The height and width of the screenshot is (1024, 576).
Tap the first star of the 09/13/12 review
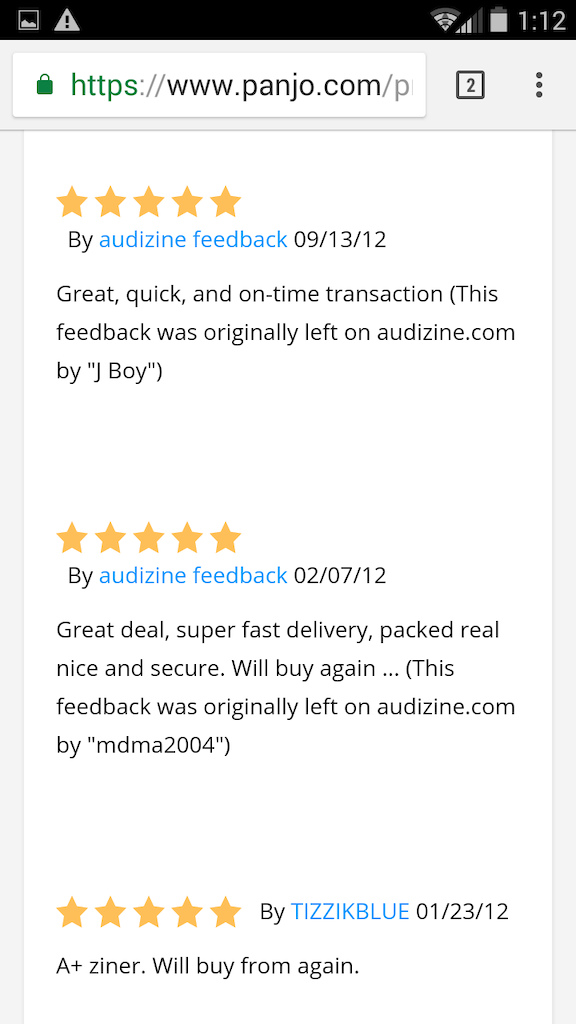[x=72, y=202]
